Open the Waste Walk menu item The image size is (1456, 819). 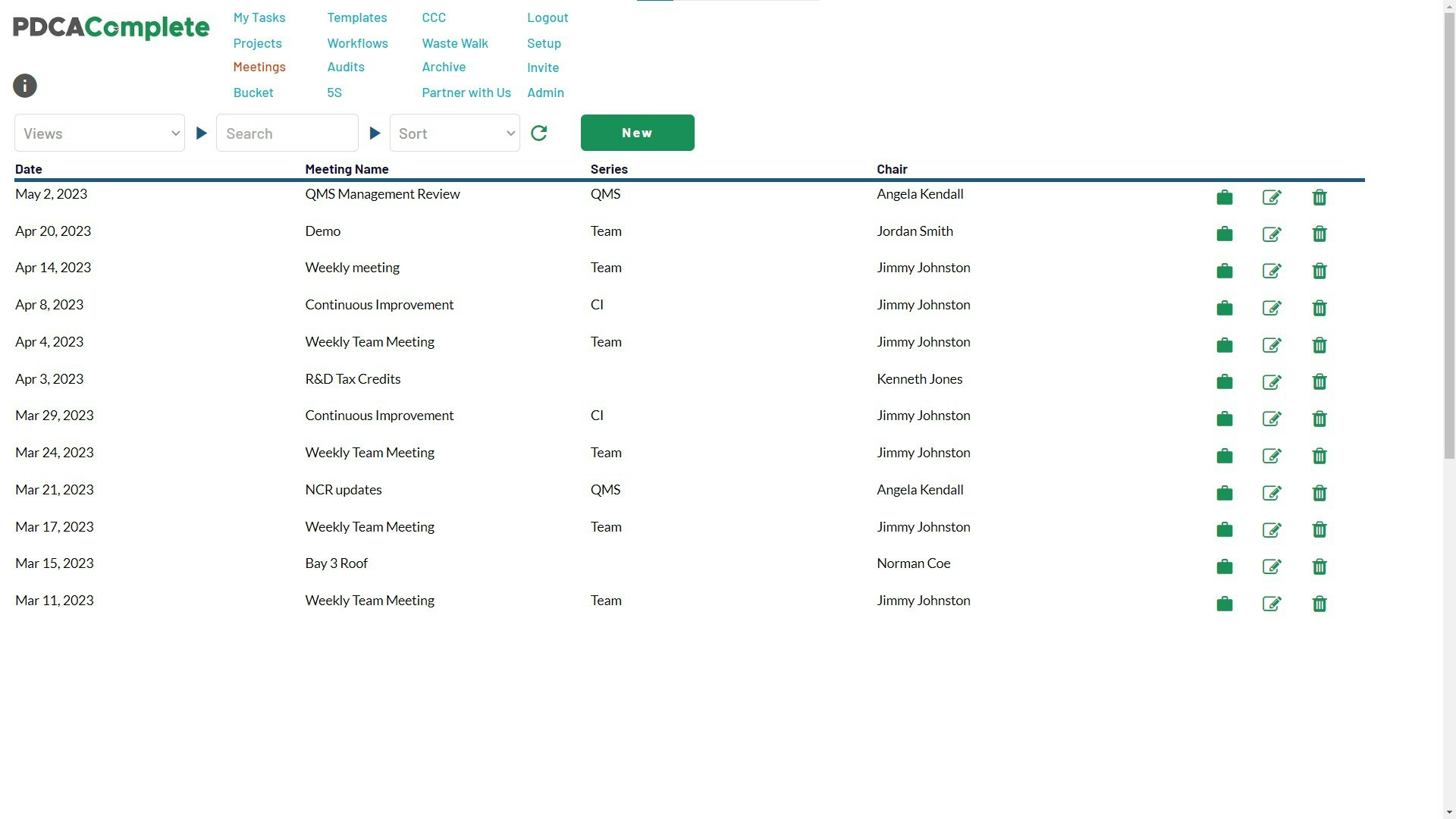tap(454, 43)
